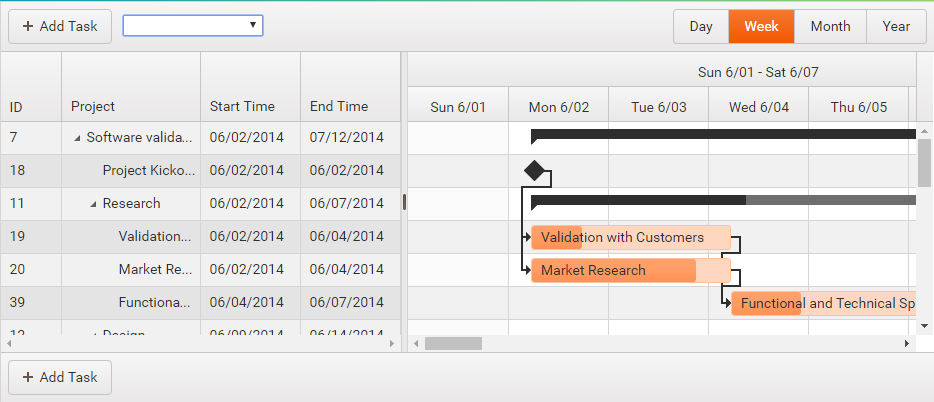
Task: Click the Project Kickoff milestone diamond
Action: click(534, 171)
